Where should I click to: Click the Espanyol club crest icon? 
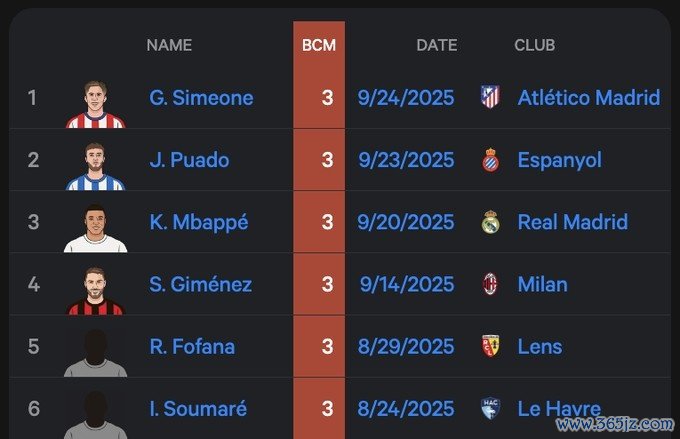[x=489, y=160]
